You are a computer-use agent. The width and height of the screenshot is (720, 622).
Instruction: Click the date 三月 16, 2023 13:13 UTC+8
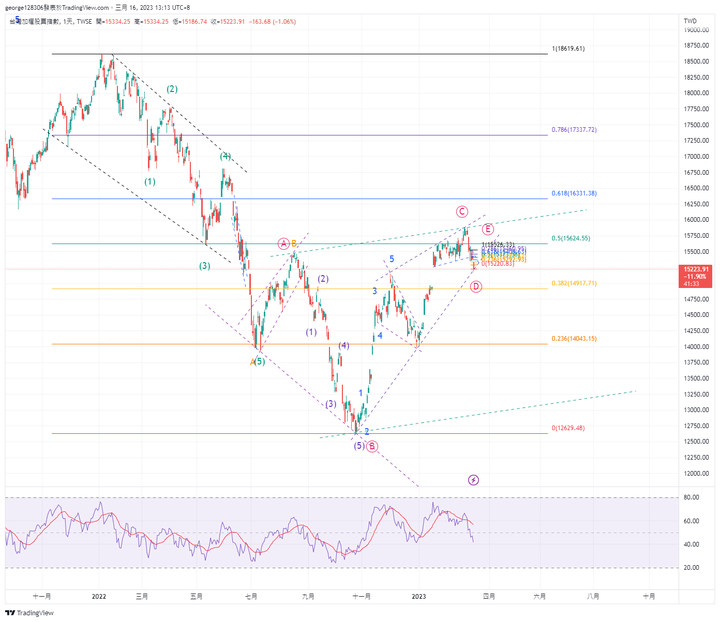click(x=152, y=7)
